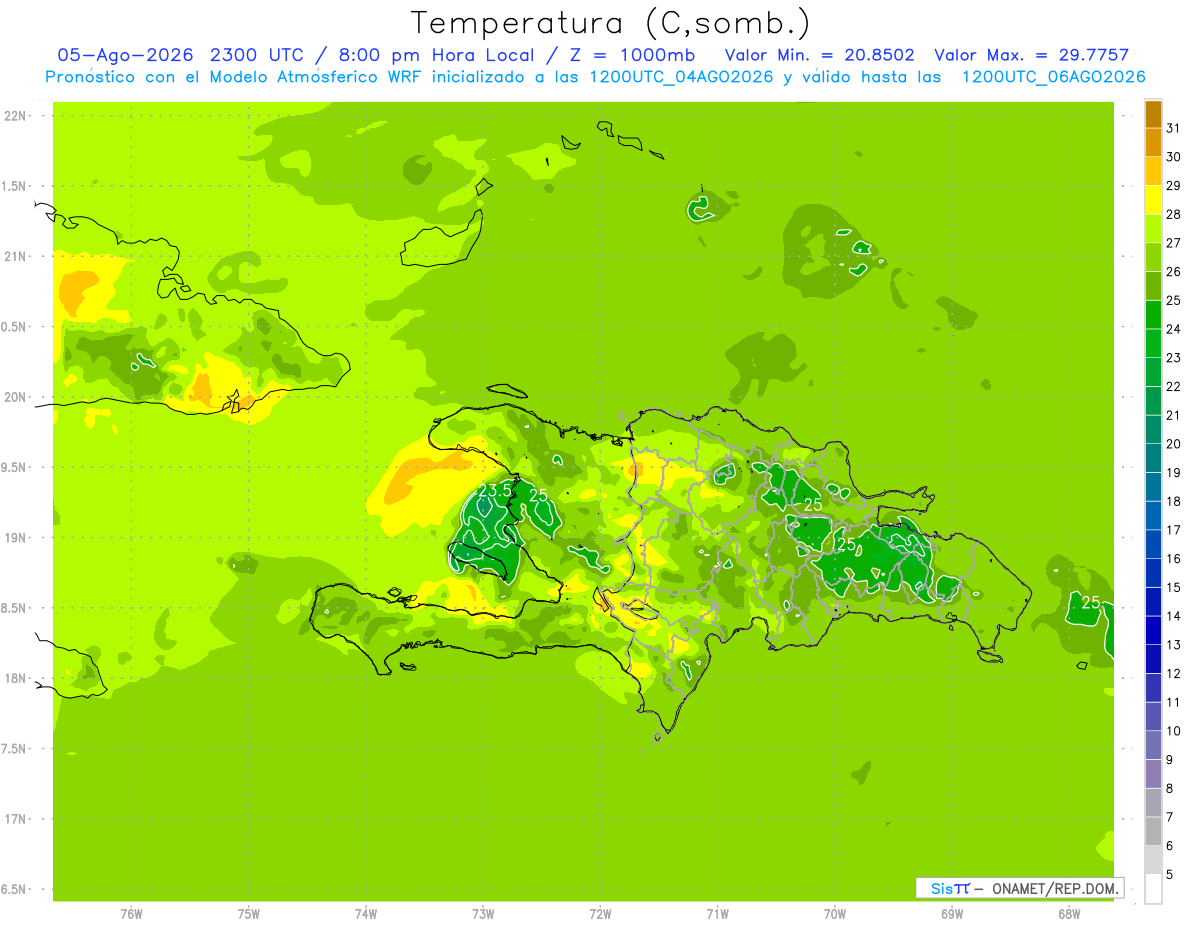Click the legend value '26'
Screen dimensions: 1200x927
(x=1174, y=271)
